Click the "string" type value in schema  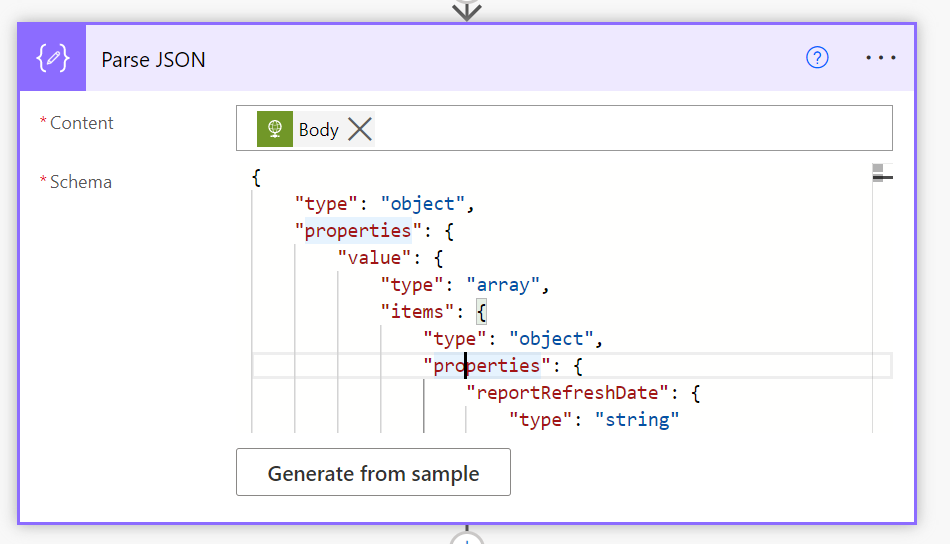coord(636,420)
